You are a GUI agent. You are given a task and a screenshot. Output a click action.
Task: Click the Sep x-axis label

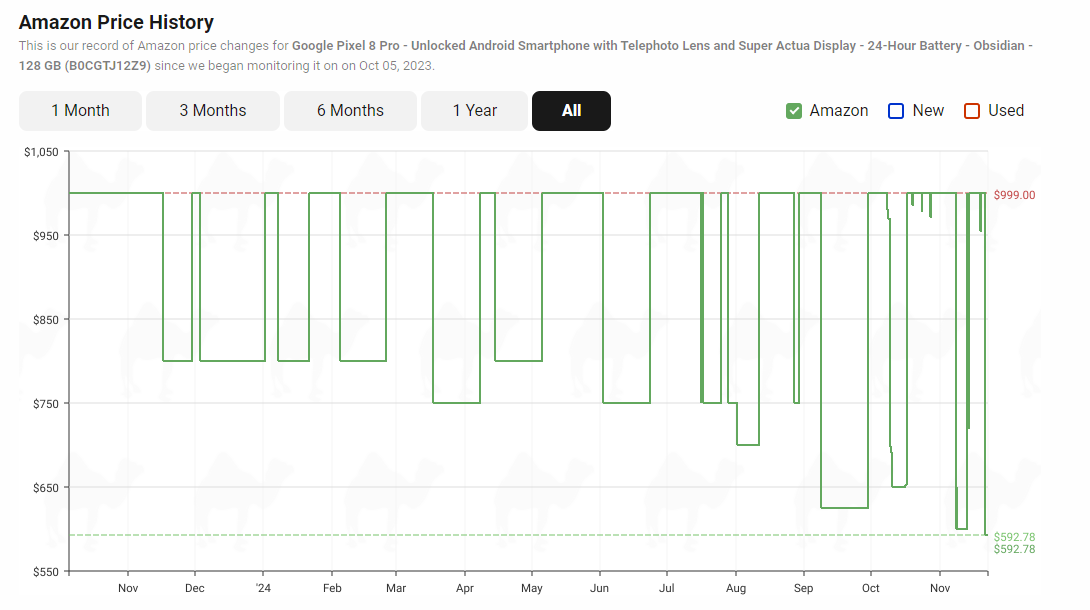(x=804, y=588)
